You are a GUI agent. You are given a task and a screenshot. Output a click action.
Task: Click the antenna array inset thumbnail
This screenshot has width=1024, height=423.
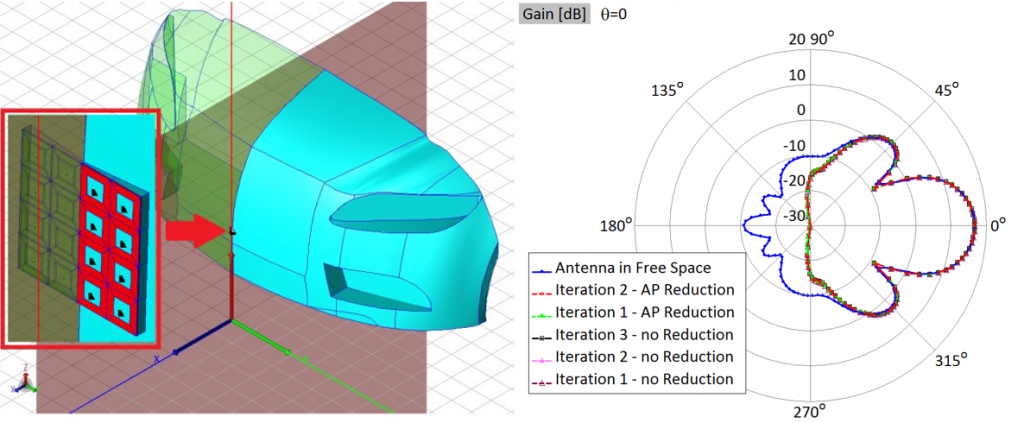(81, 228)
